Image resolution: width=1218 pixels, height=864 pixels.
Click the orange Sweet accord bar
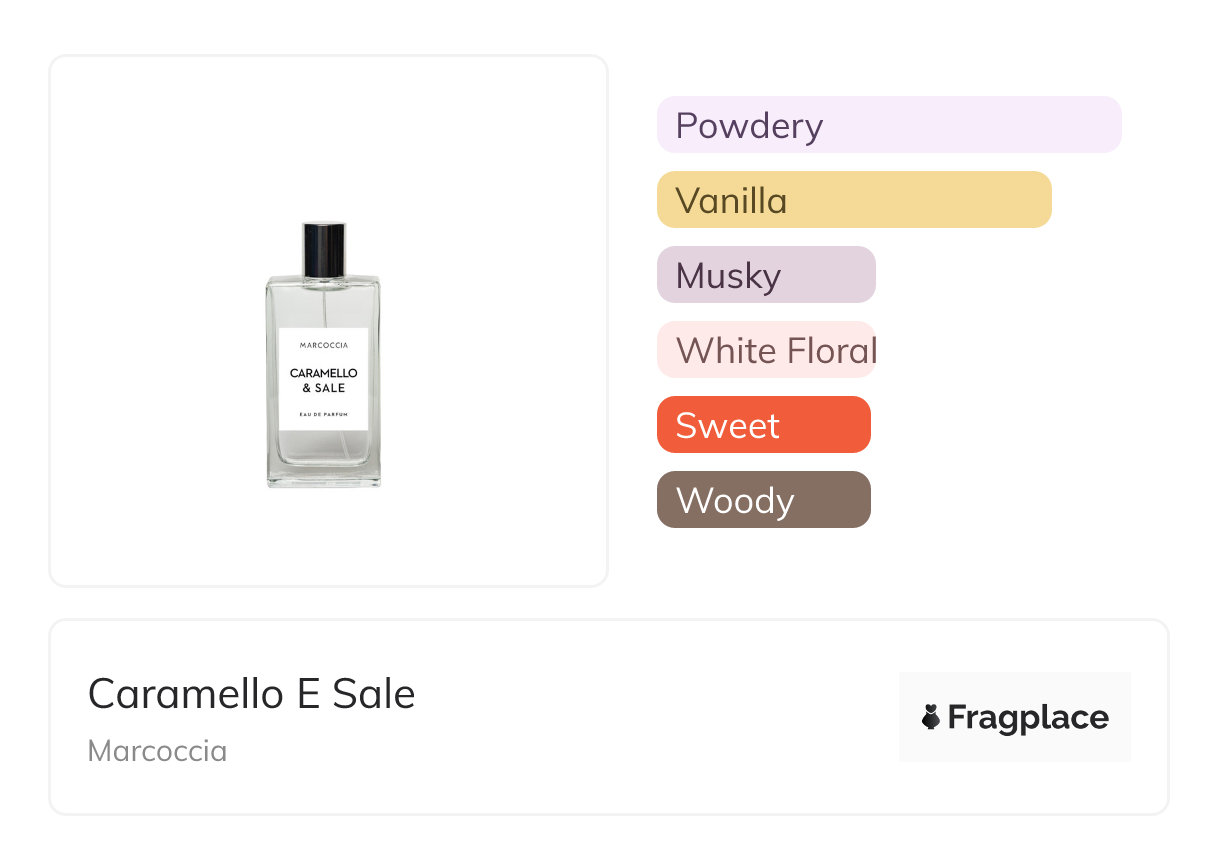coord(763,425)
